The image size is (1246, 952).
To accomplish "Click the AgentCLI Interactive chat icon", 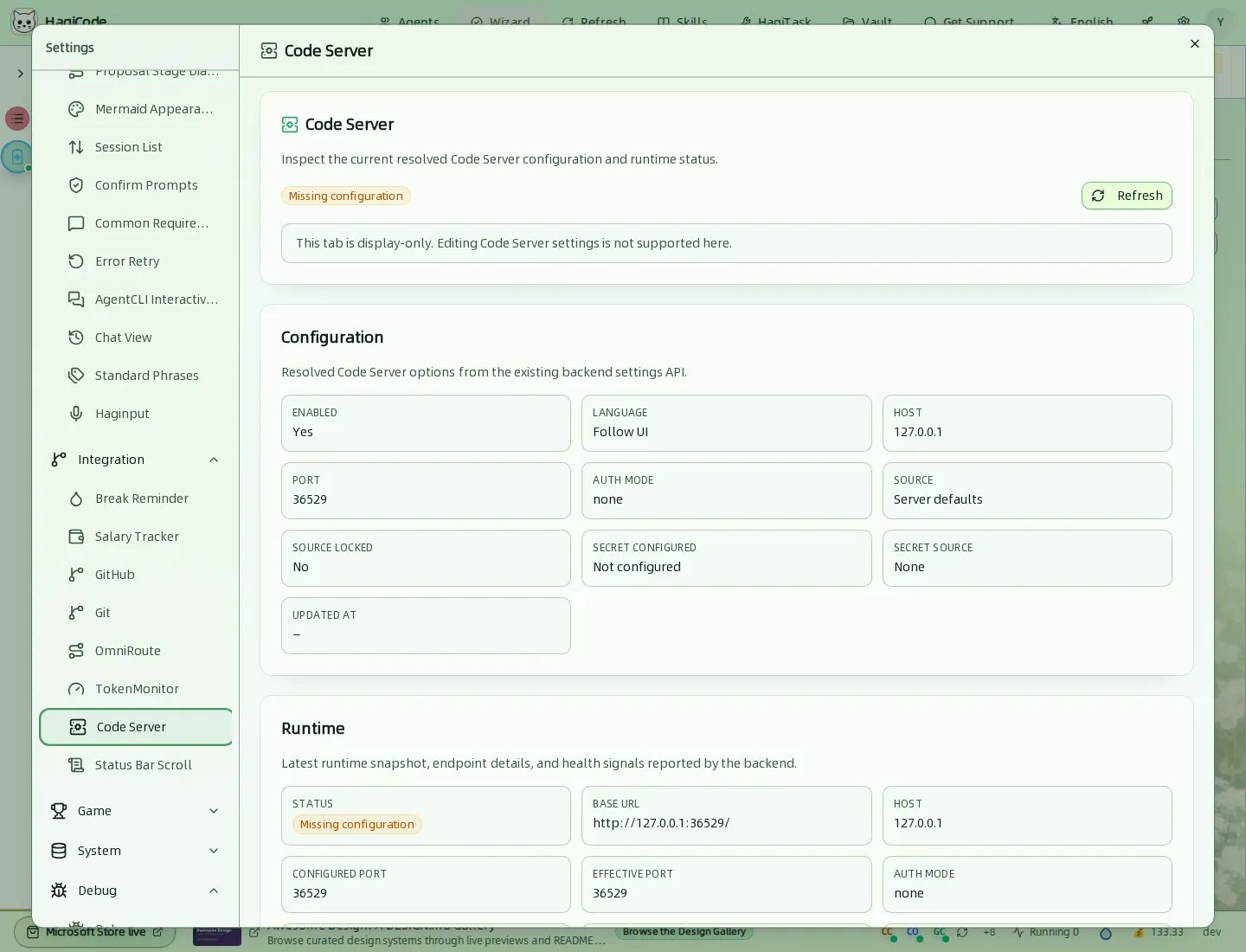I will coord(76,299).
